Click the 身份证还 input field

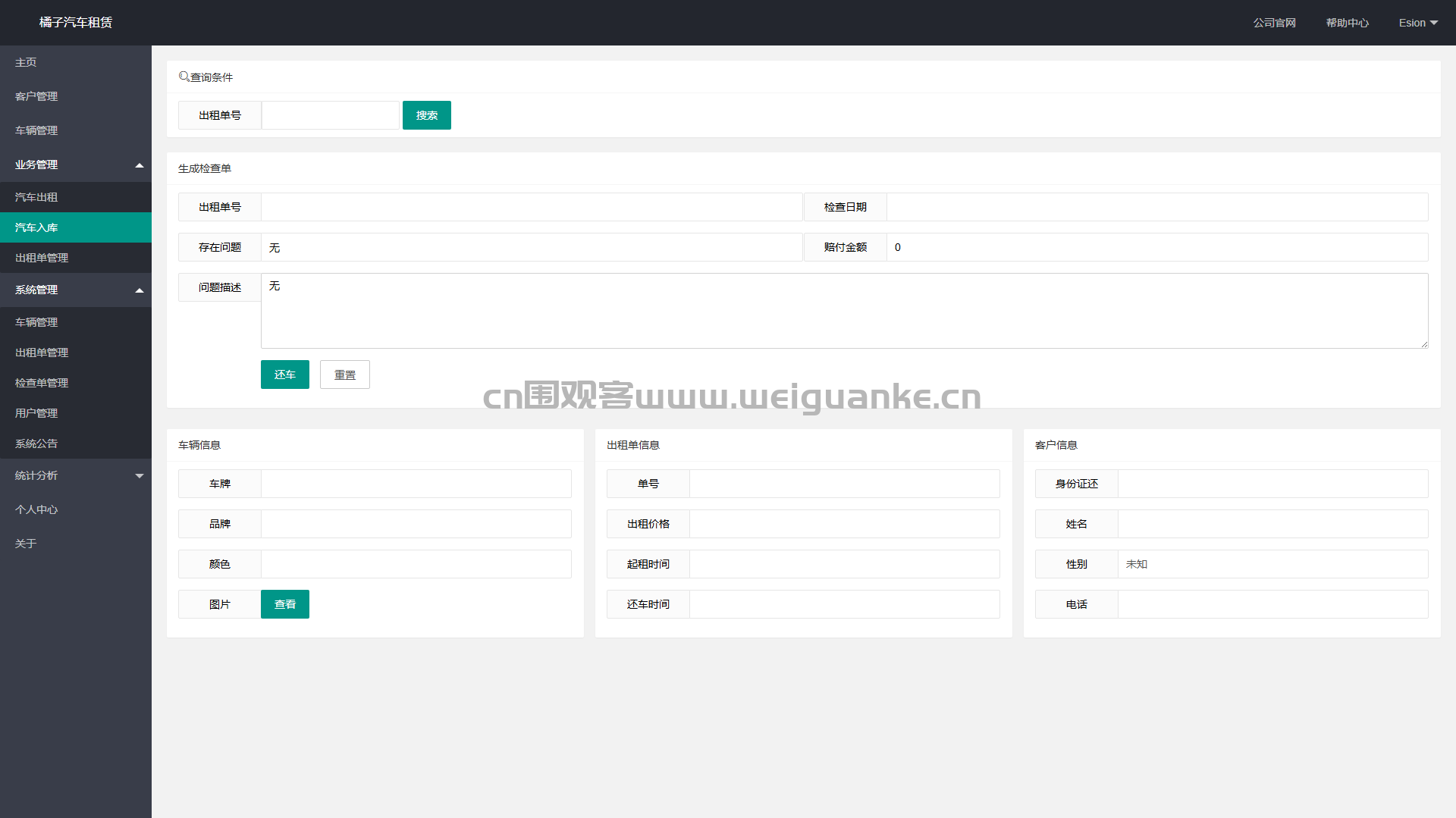coord(1273,484)
